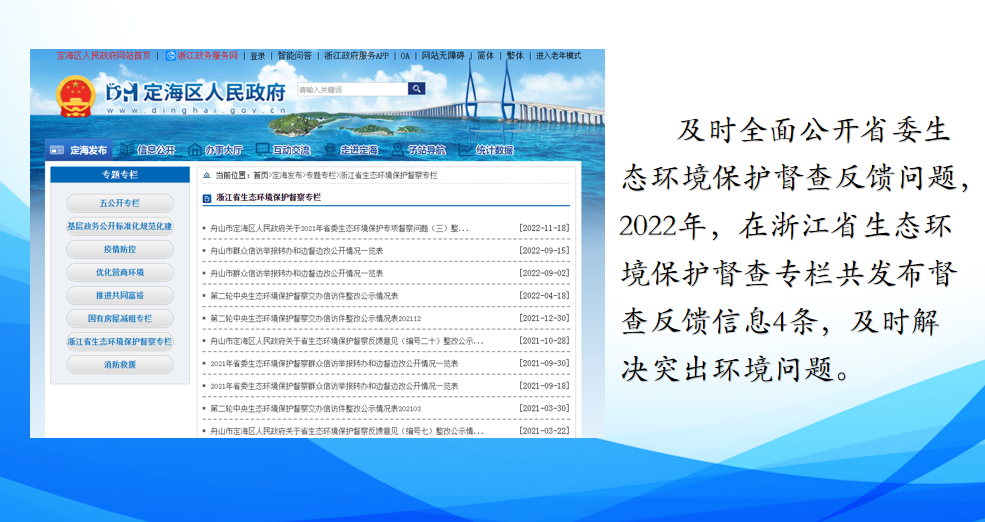Open 优化营商环境 sidebar section
This screenshot has width=985, height=522.
point(119,272)
